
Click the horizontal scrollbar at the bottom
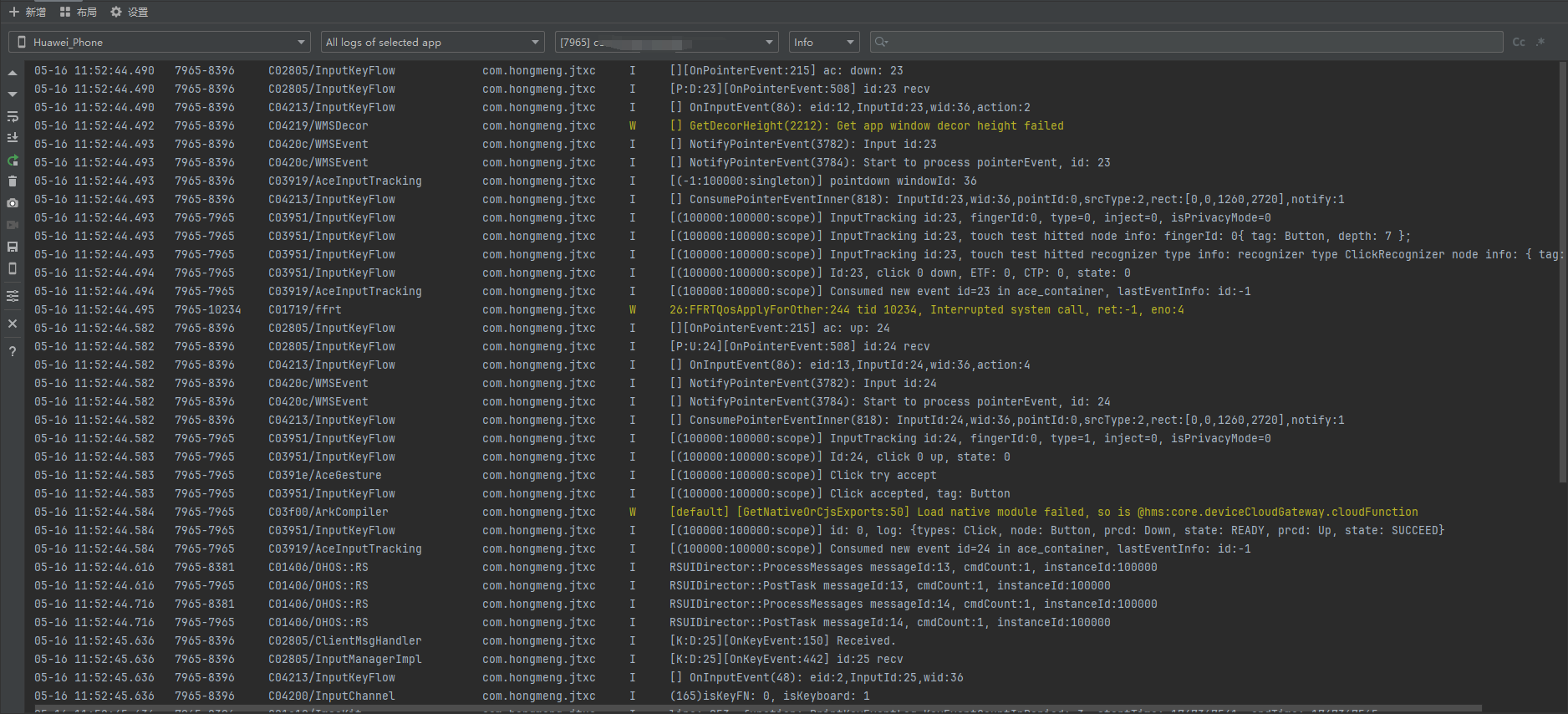tap(758, 709)
